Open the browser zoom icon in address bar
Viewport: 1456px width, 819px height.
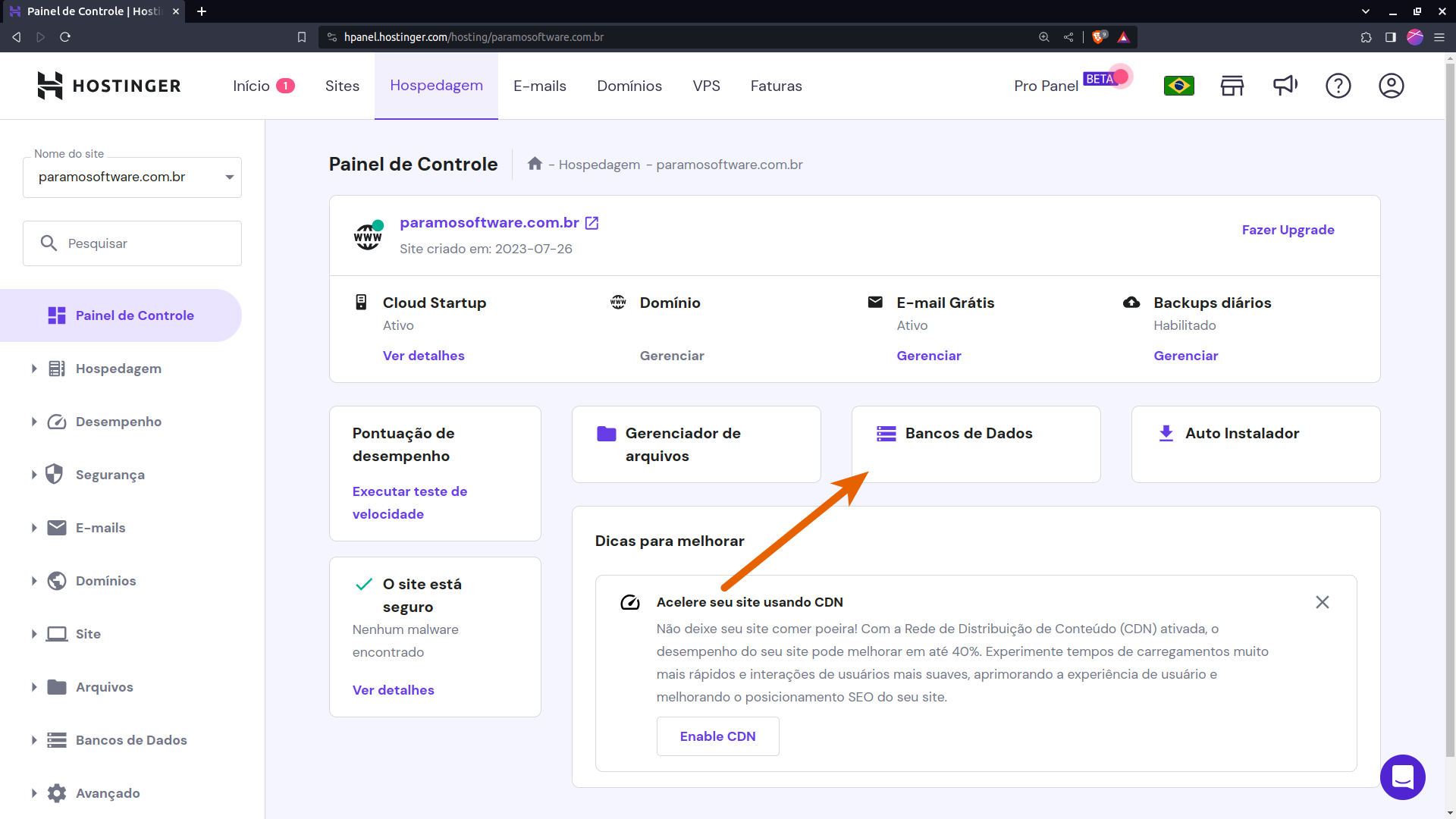[1044, 37]
